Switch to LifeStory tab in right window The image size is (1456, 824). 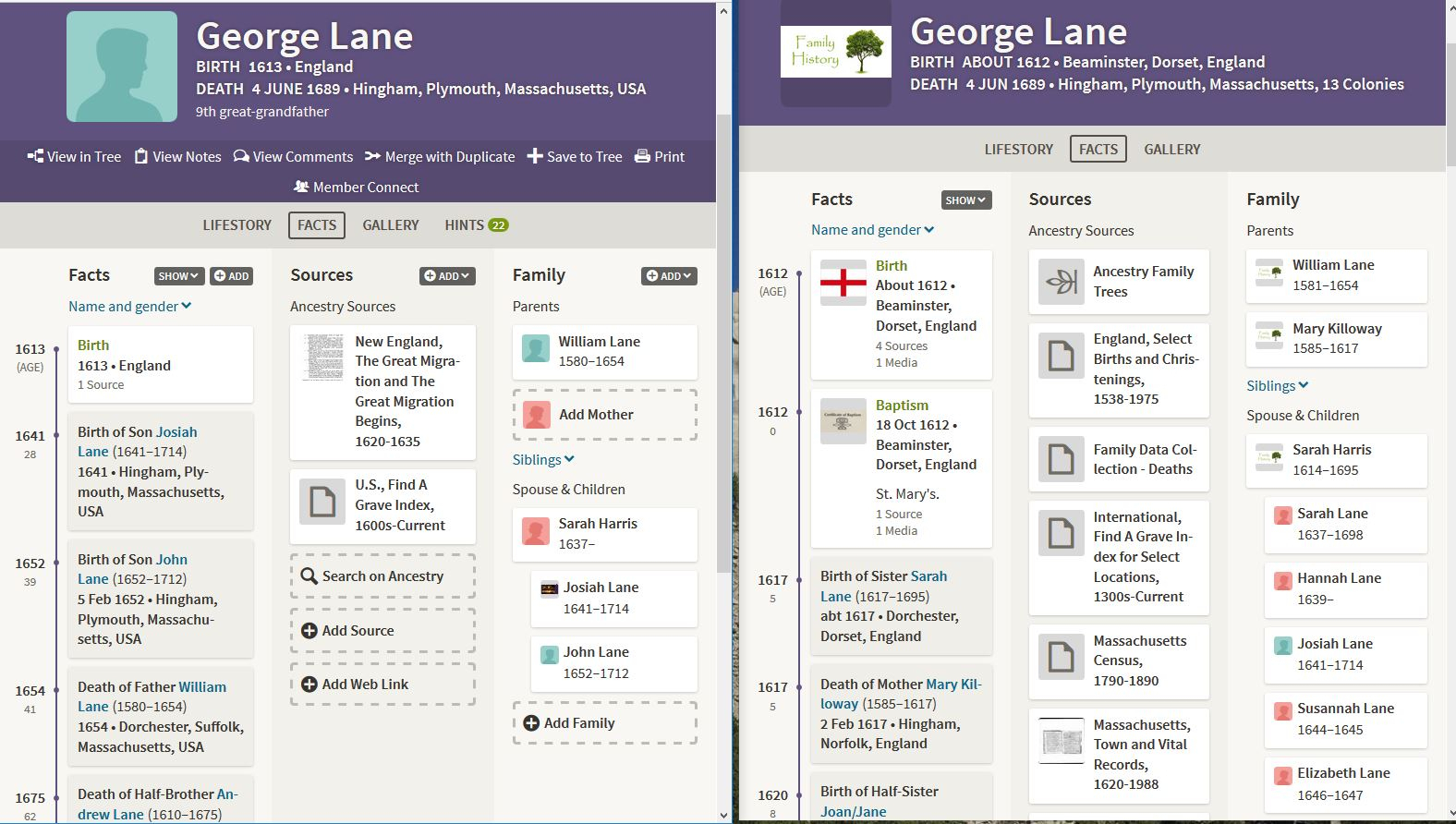[1019, 150]
